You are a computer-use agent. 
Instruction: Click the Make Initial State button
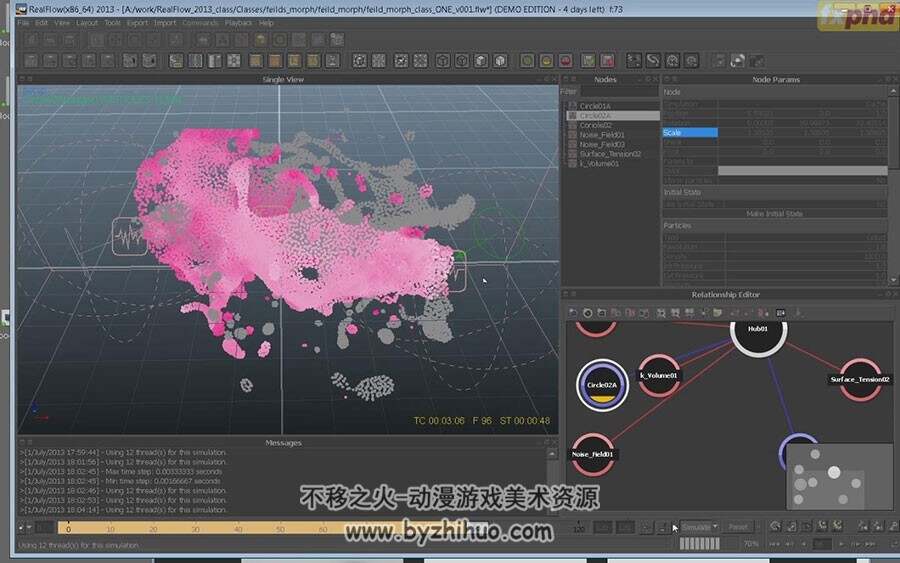click(x=774, y=213)
